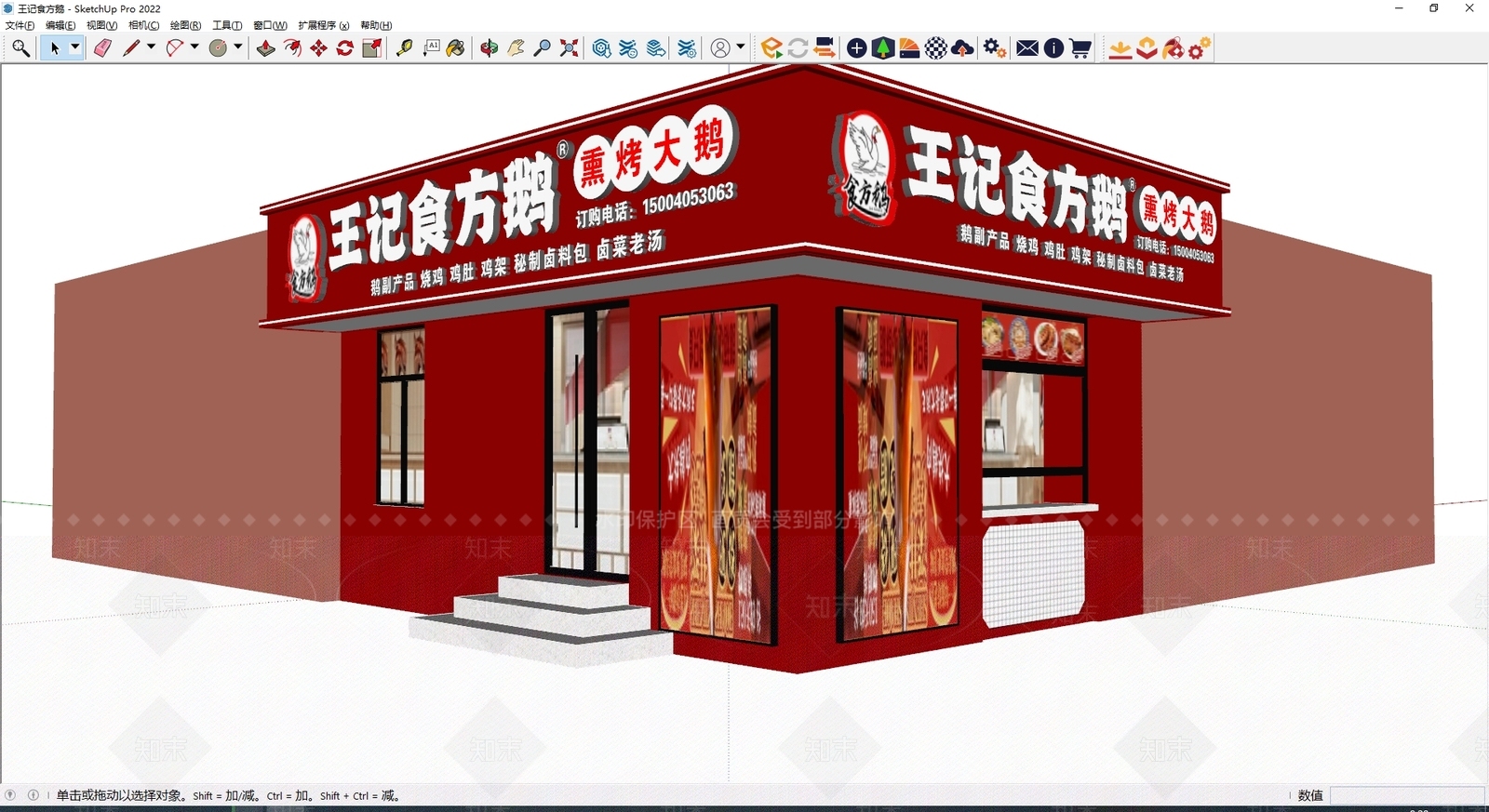Click the Send to LayOut icon
This screenshot has width=1489, height=812.
pos(656,48)
